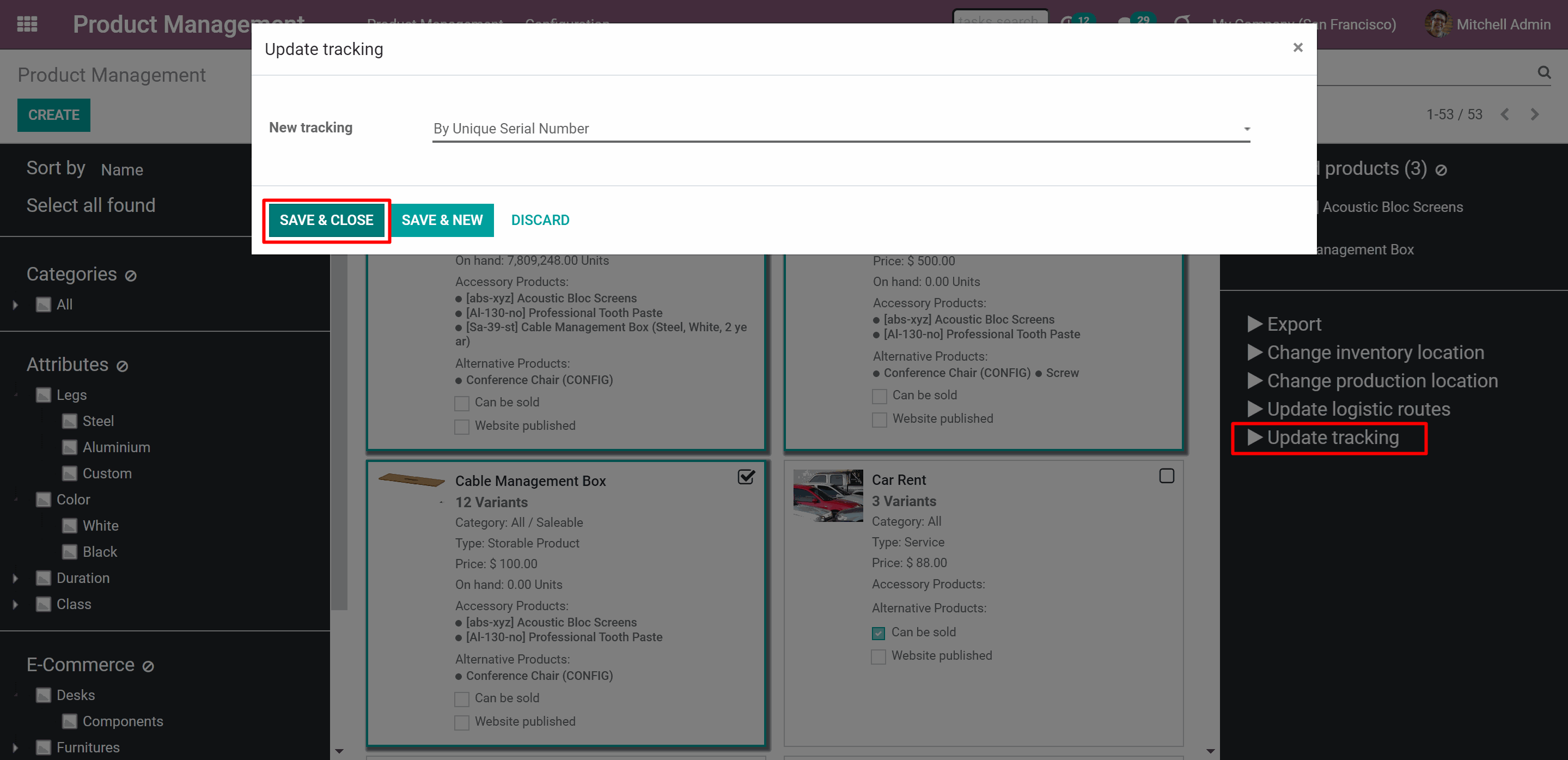Open the New tracking dropdown
Viewport: 1568px width, 760px height.
(841, 129)
